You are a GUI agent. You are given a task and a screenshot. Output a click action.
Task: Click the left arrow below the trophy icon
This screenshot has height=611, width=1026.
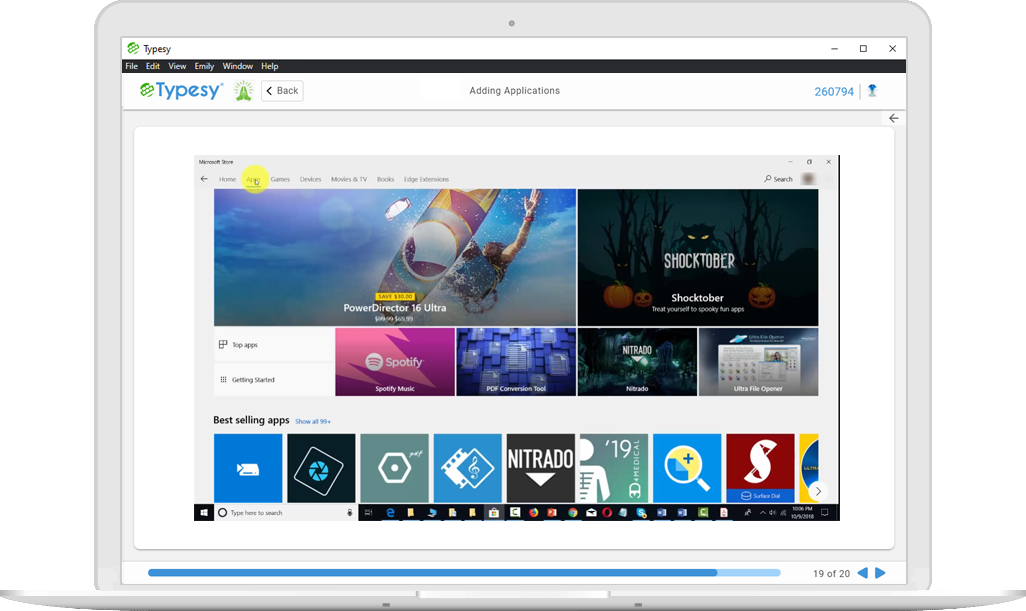[x=893, y=118]
